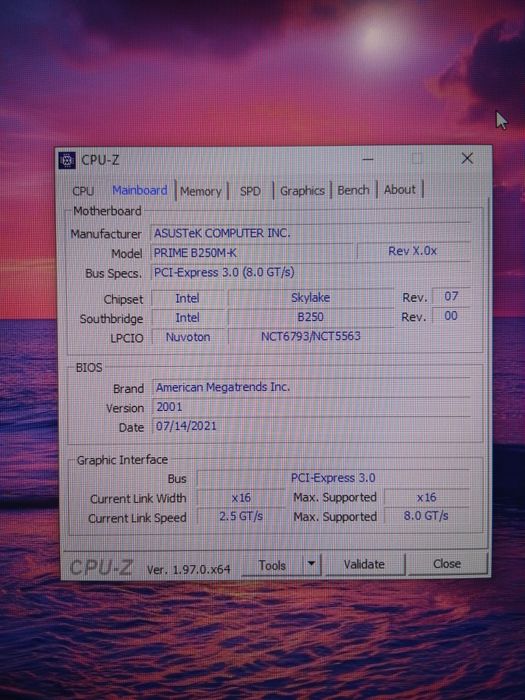This screenshot has height=700, width=525.
Task: Click the B250 southbridge field
Action: coord(311,317)
